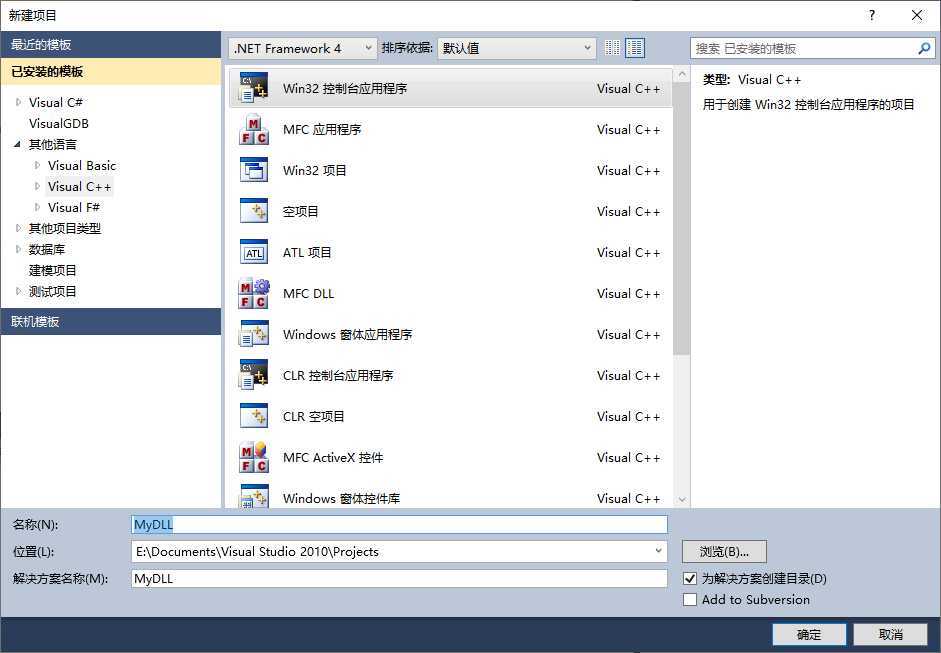The width and height of the screenshot is (941, 653).
Task: Expand the Visual C++ tree node
Action: coord(37,187)
